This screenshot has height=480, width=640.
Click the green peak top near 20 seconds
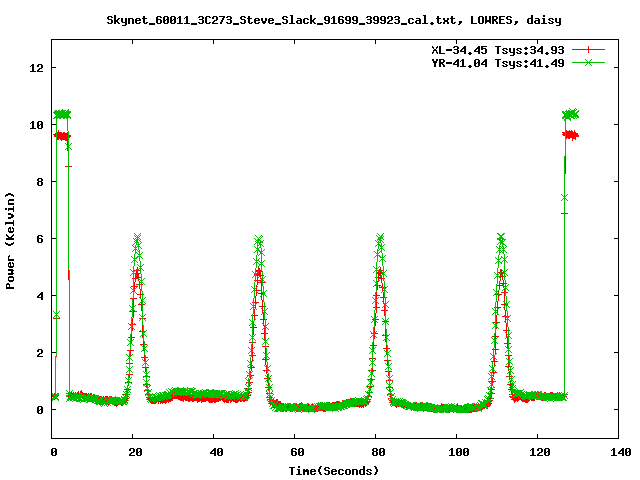coord(137,238)
